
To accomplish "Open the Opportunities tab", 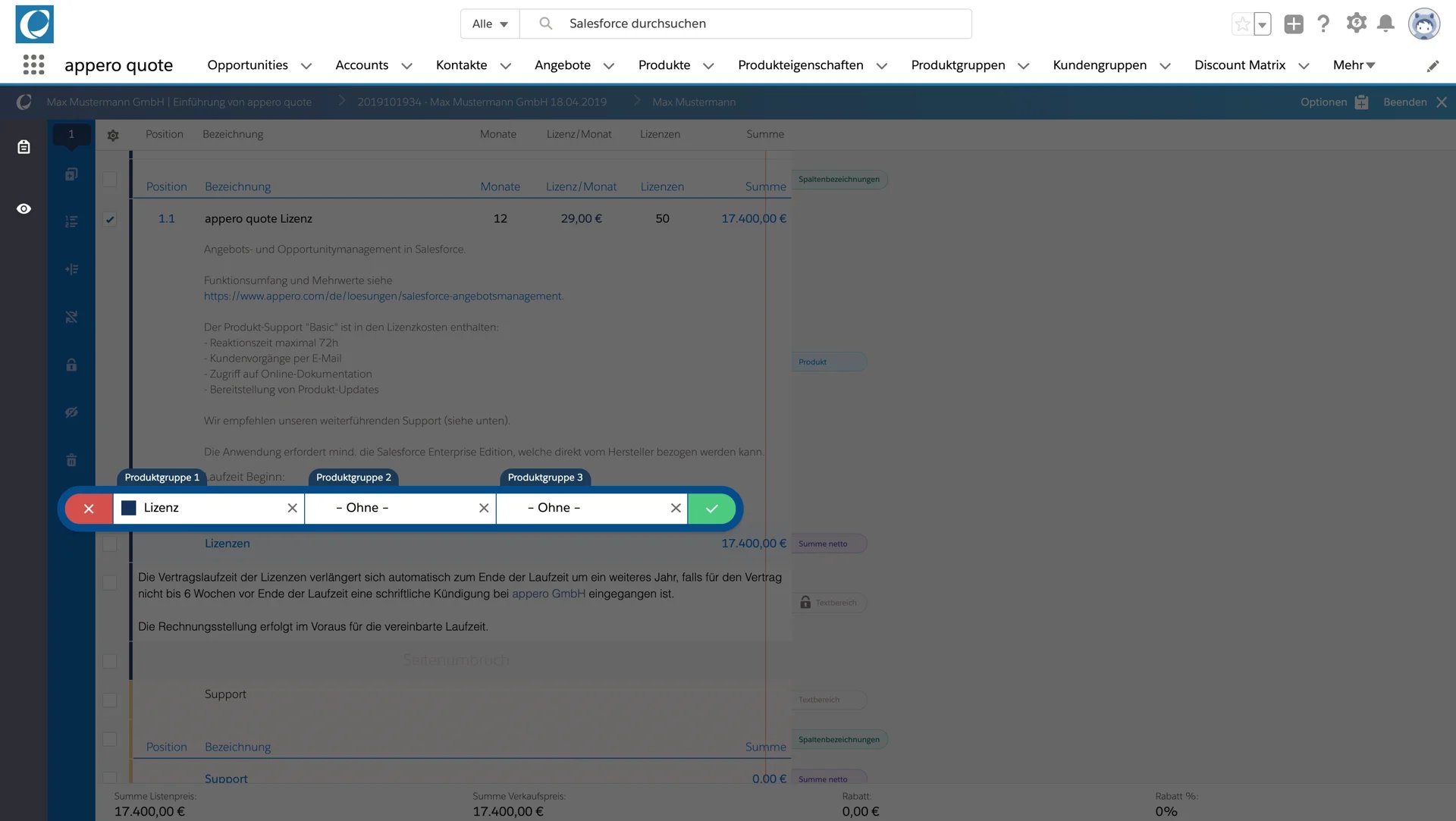I will pos(247,65).
